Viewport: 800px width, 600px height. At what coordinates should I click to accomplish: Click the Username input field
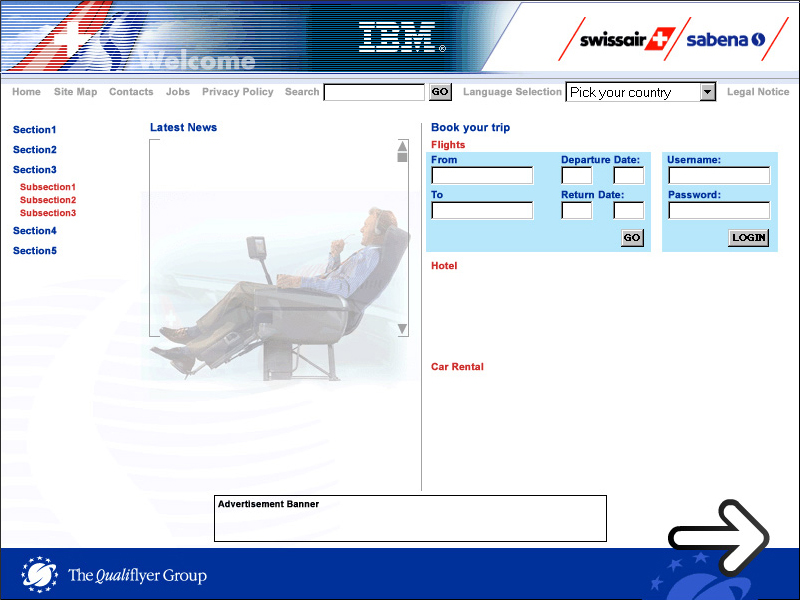click(x=719, y=176)
